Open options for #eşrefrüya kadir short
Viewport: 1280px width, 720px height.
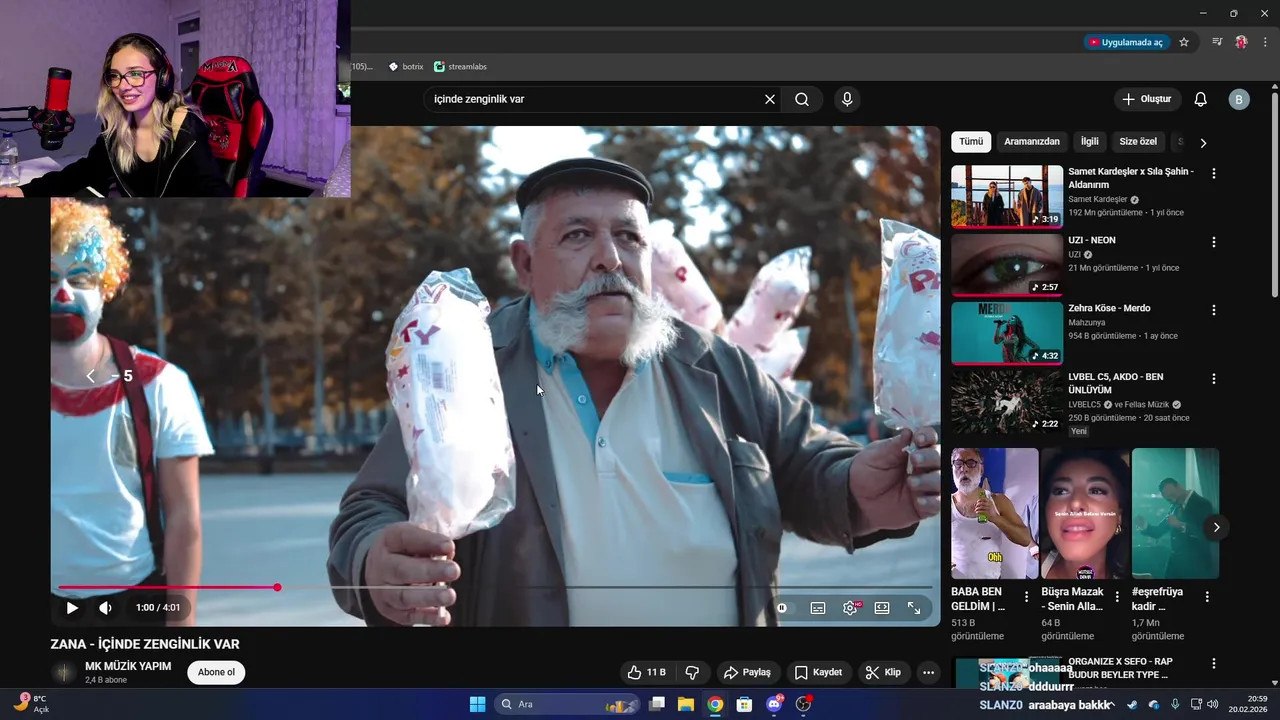pos(1207,597)
